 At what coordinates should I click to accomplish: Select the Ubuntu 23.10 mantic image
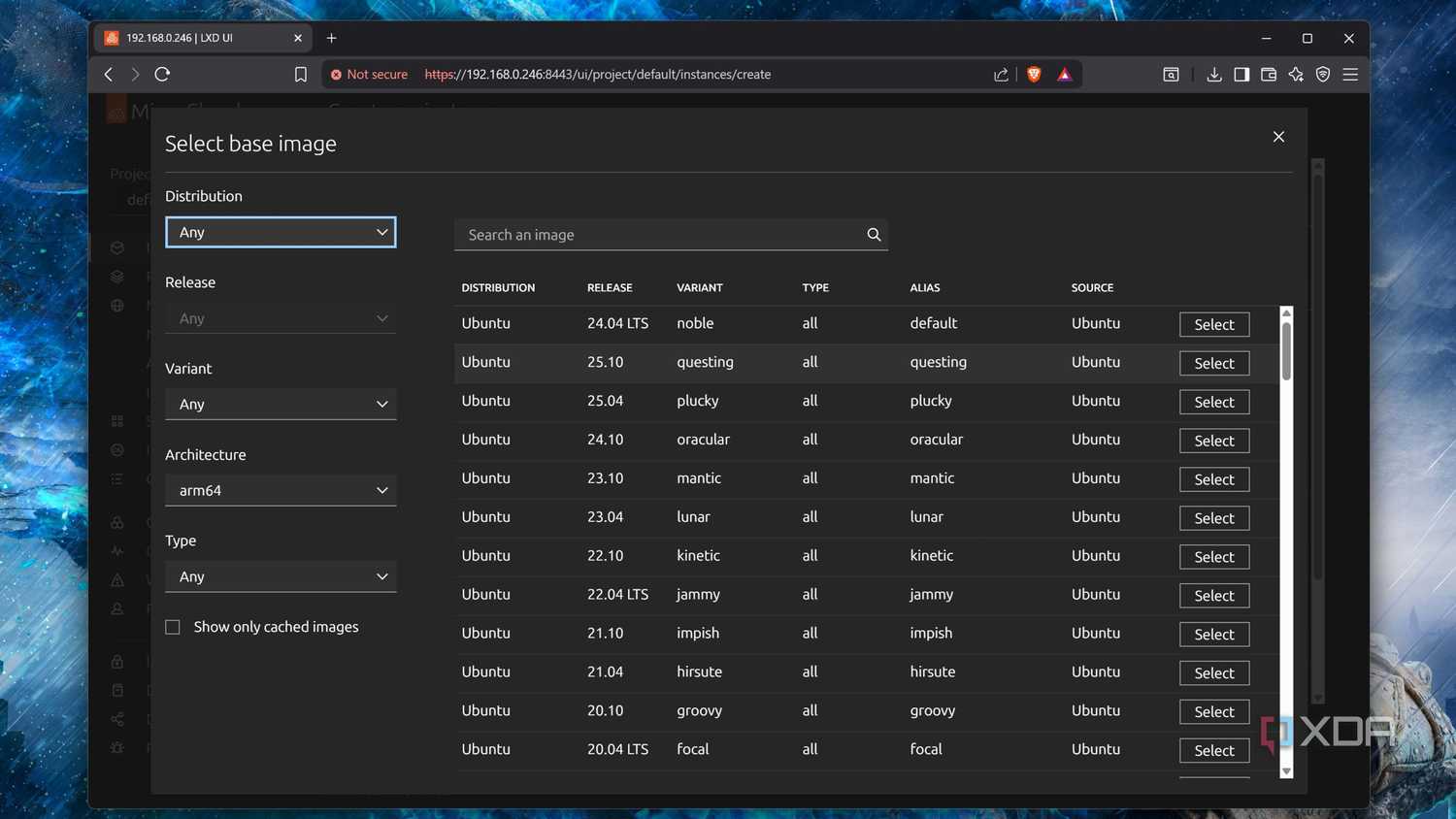(1214, 479)
